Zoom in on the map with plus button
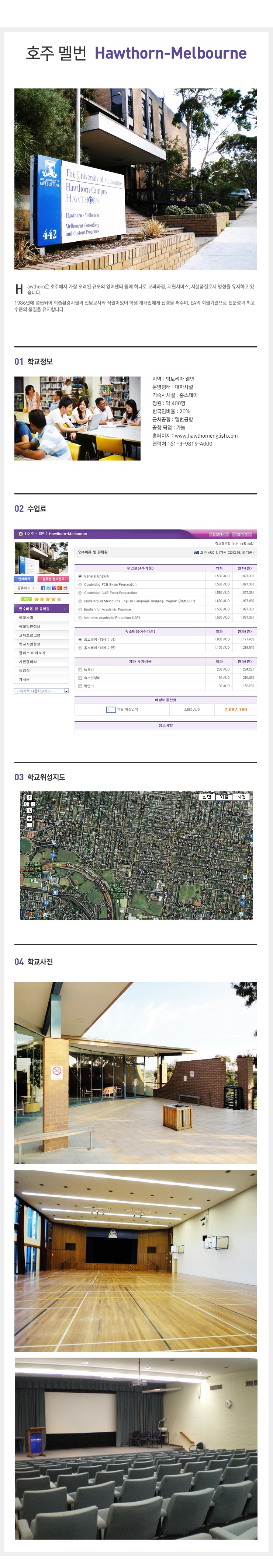The image size is (273, 1568). tap(29, 819)
